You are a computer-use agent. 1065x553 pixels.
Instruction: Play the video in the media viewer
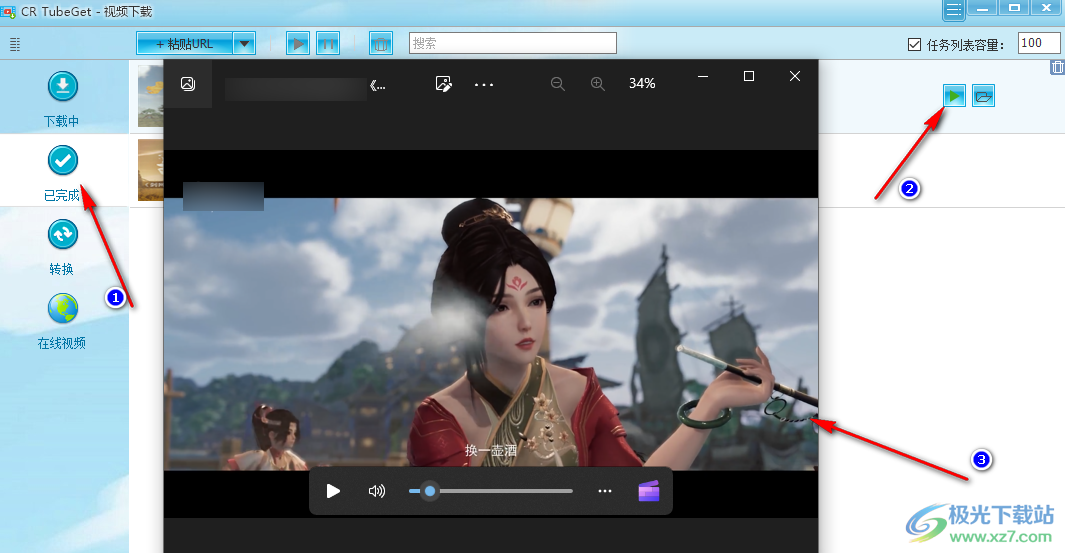[x=333, y=490]
